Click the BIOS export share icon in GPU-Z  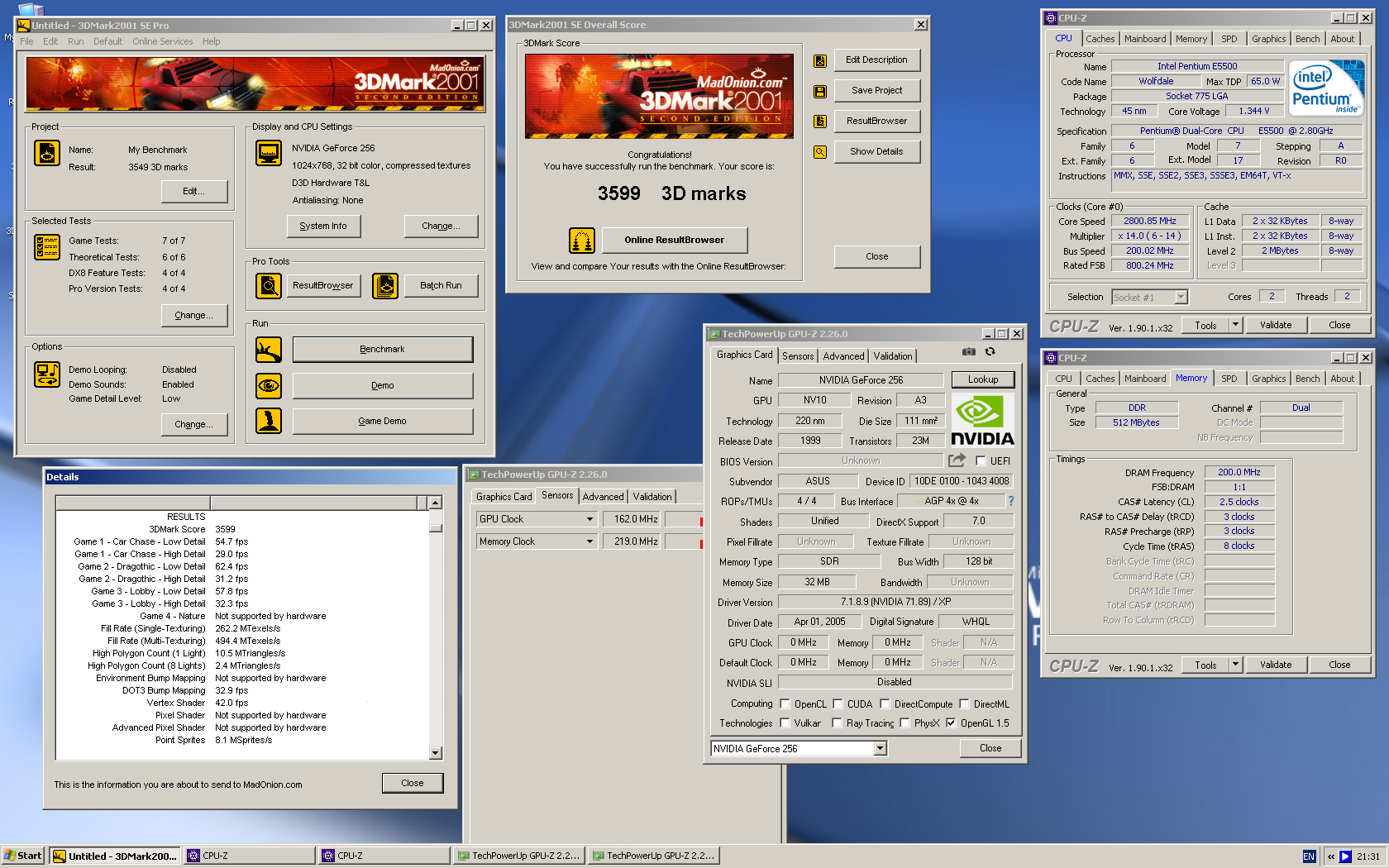click(x=957, y=460)
